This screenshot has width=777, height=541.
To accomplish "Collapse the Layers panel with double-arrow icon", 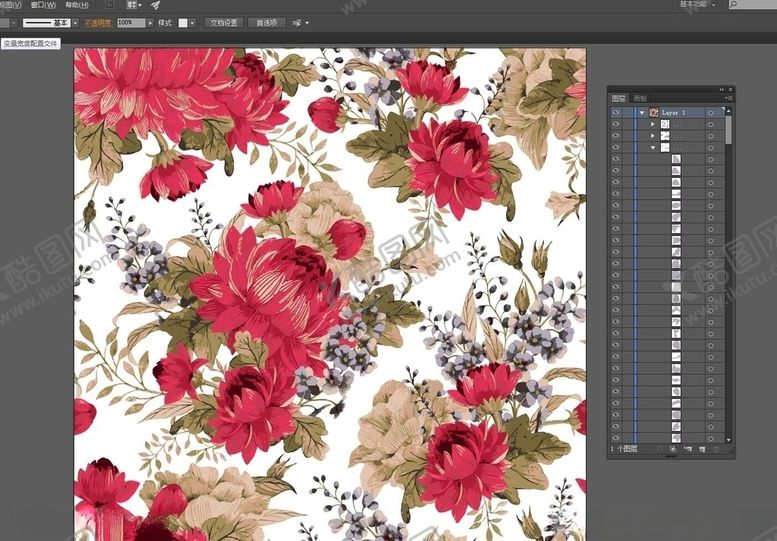I will pos(720,89).
